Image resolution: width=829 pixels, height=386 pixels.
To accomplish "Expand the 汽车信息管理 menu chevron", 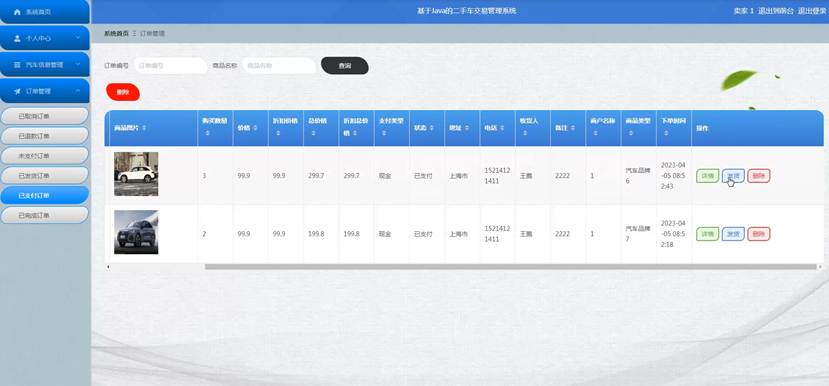I will pyautogui.click(x=78, y=65).
